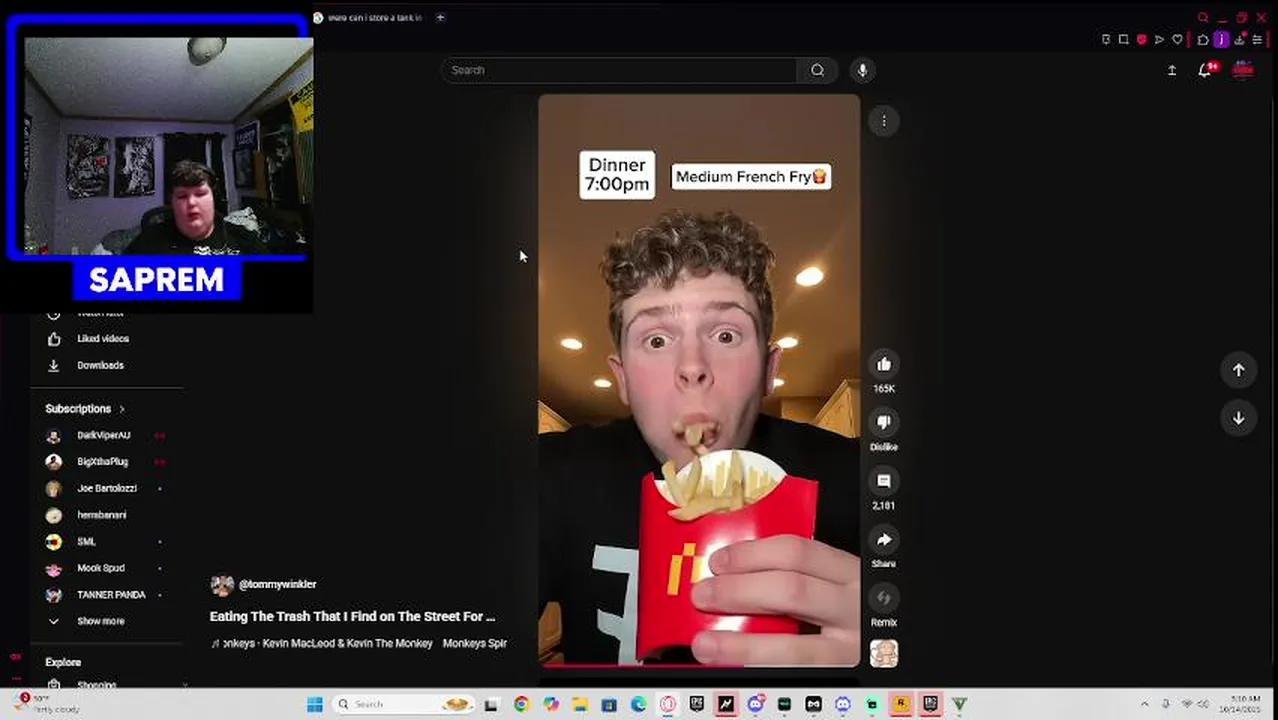Dislike the current Short

pos(884,423)
